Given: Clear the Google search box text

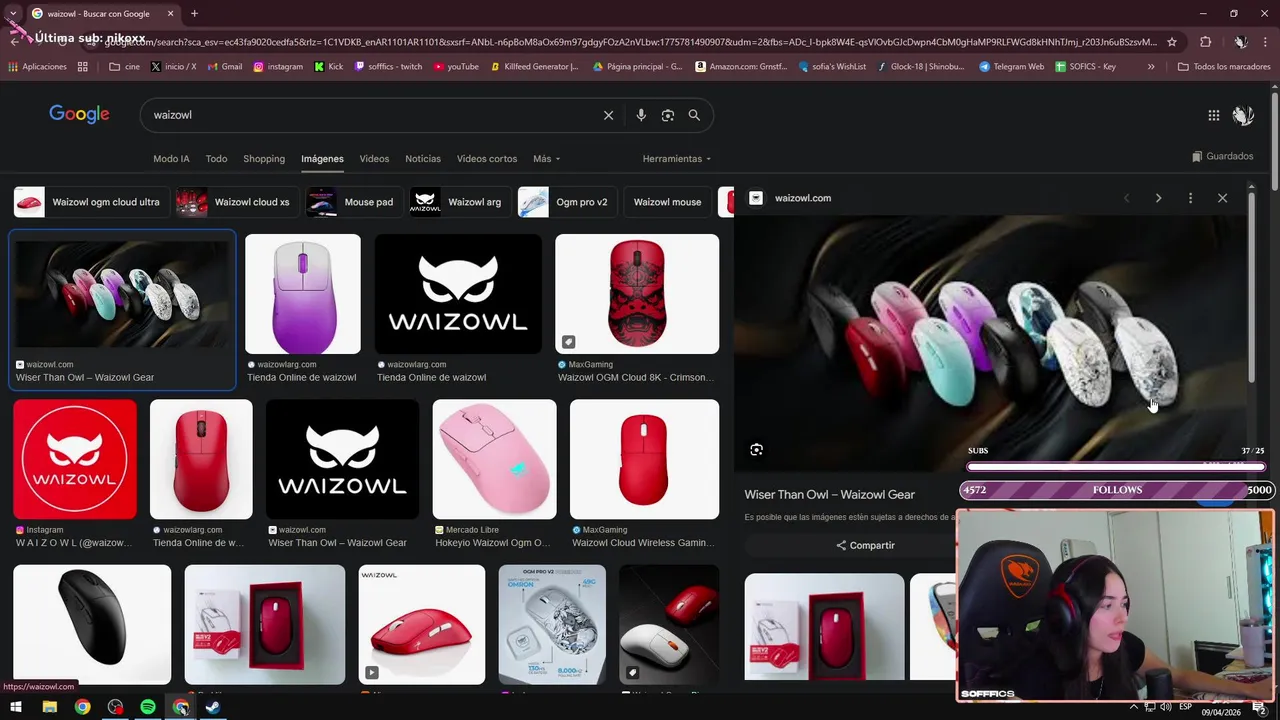Looking at the screenshot, I should (x=608, y=115).
